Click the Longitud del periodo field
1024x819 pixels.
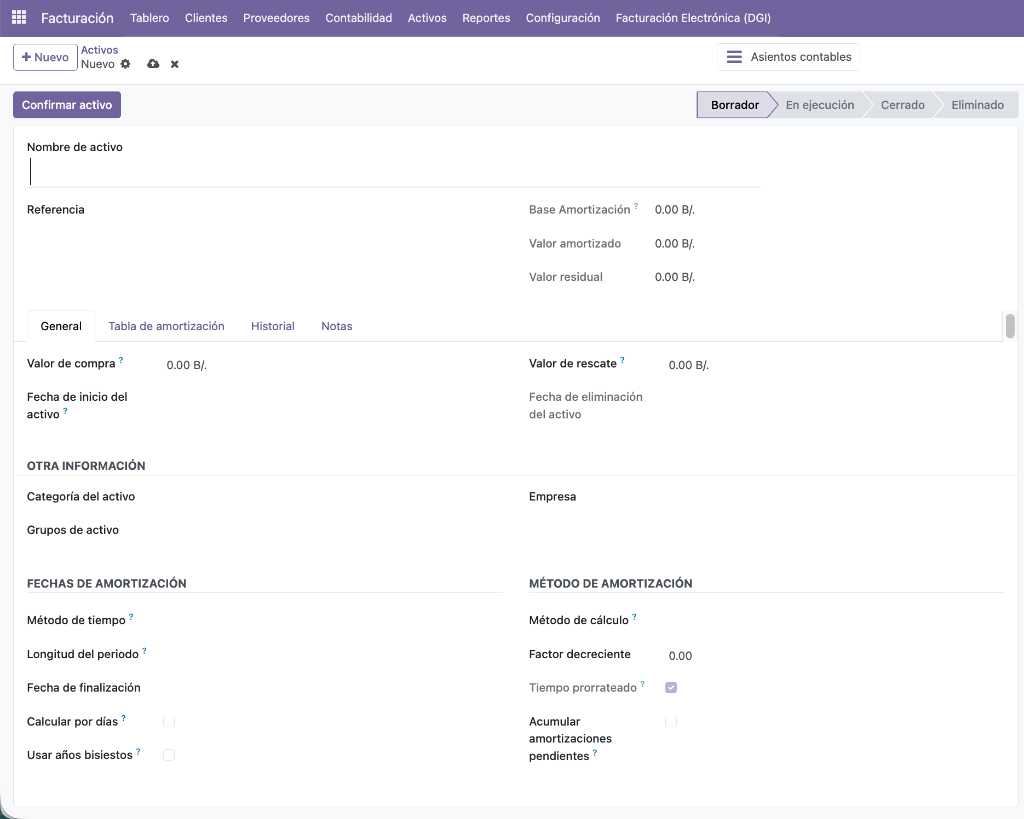click(334, 654)
